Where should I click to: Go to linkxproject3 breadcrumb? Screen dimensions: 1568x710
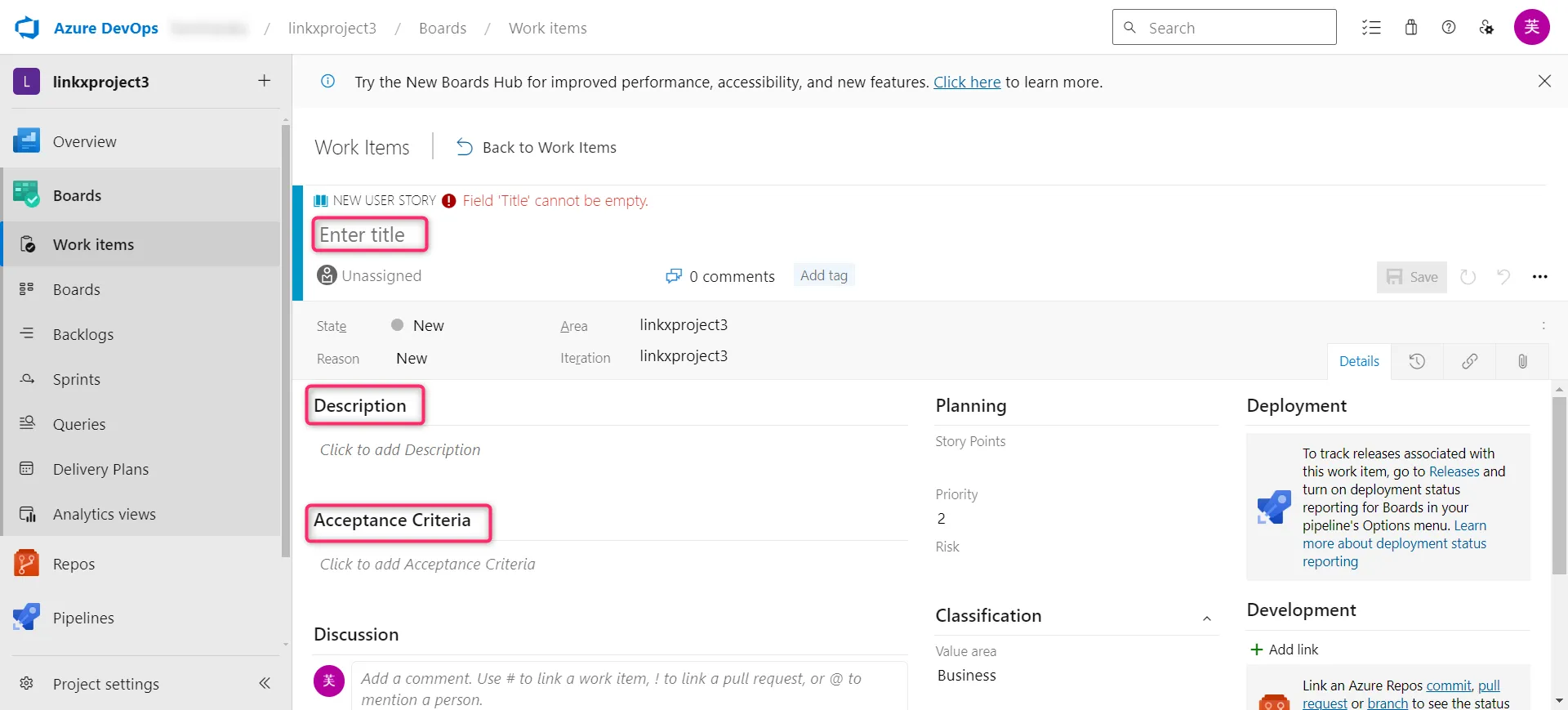[x=332, y=28]
